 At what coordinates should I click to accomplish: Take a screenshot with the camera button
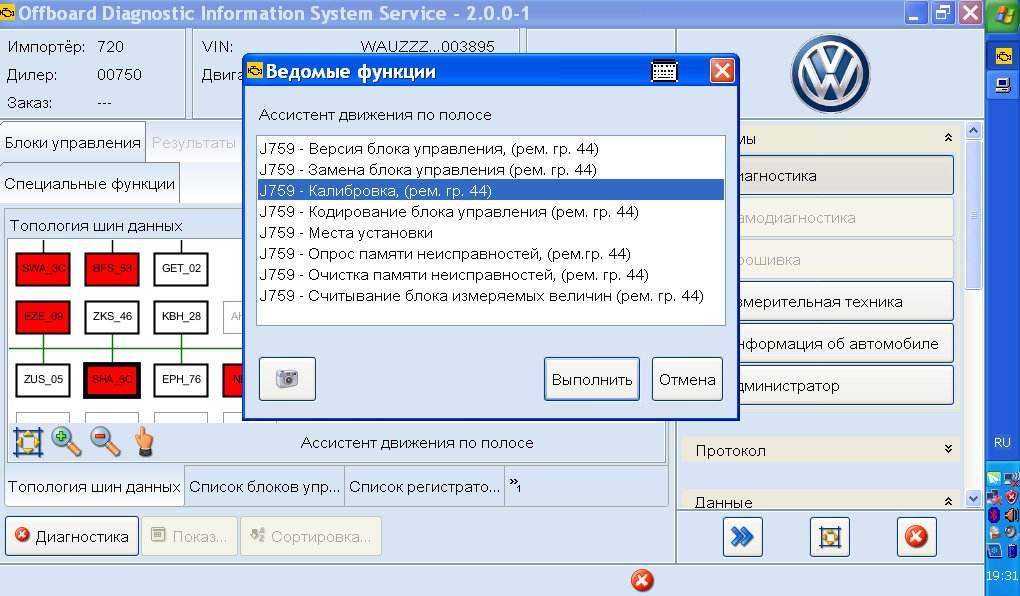pyautogui.click(x=287, y=379)
